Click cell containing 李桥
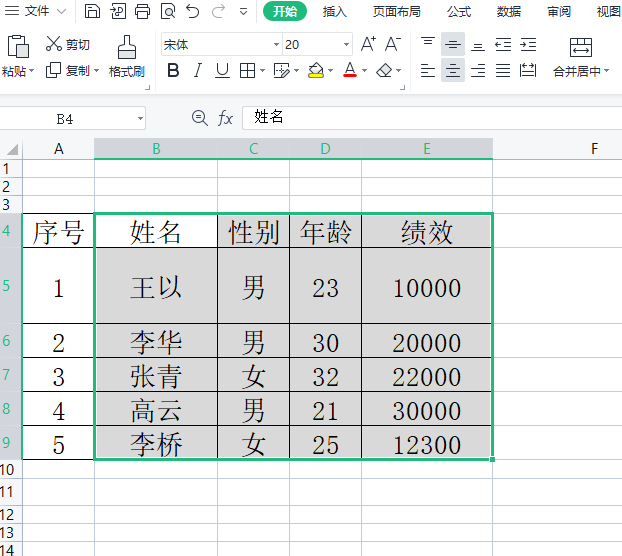622x556 pixels. click(156, 443)
